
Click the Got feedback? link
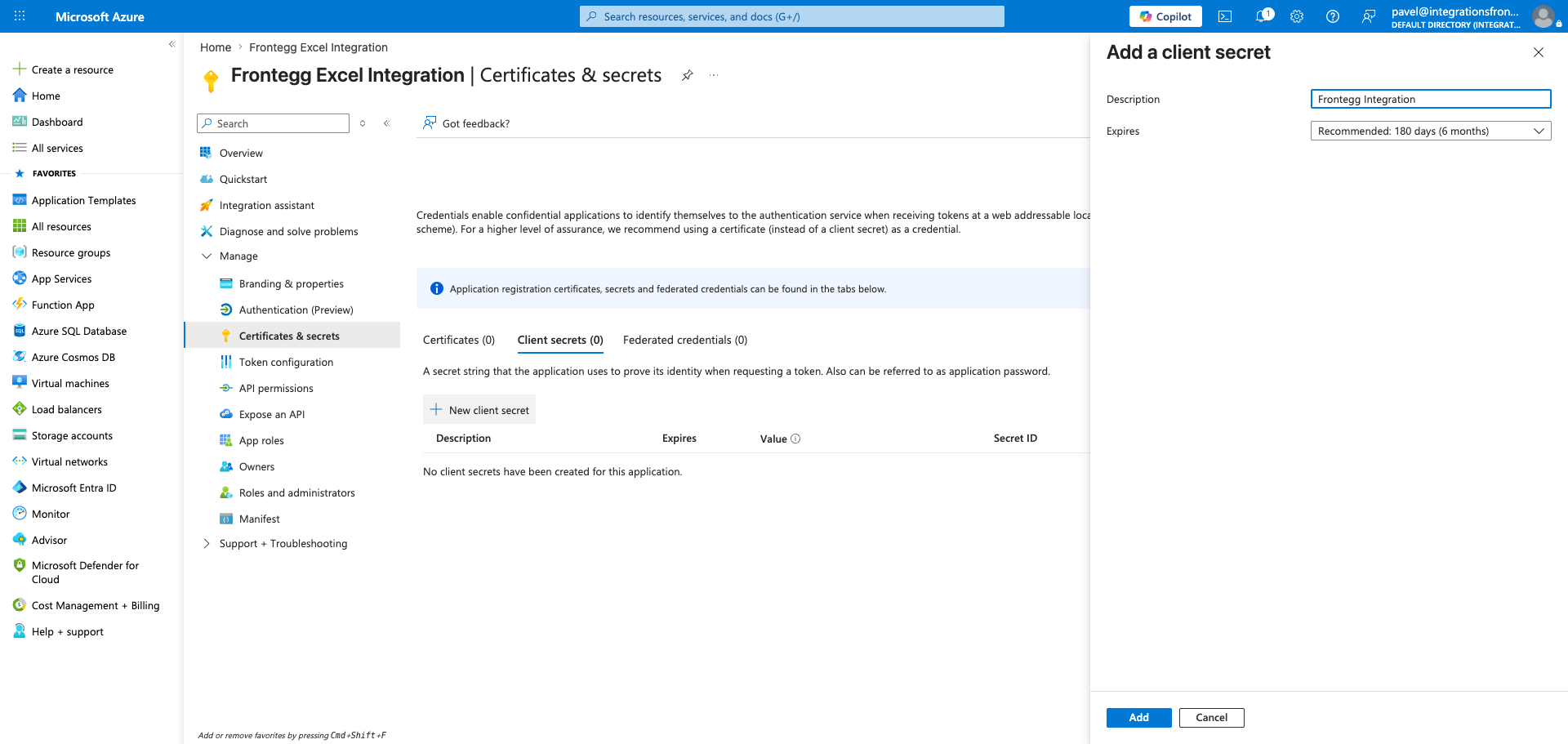(466, 123)
